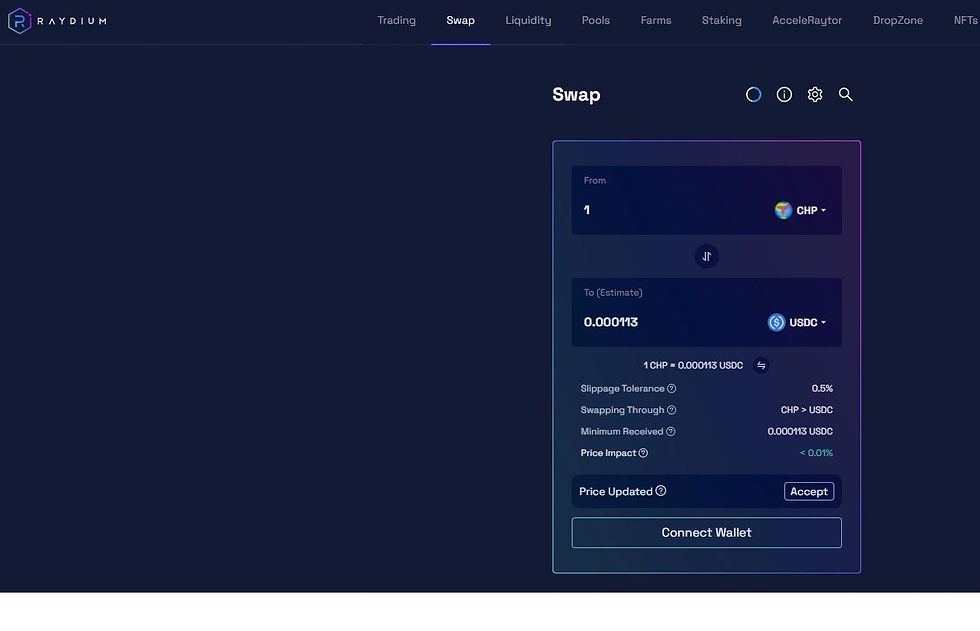The height and width of the screenshot is (631, 980).
Task: Click Price Updated help icon
Action: [x=661, y=491]
